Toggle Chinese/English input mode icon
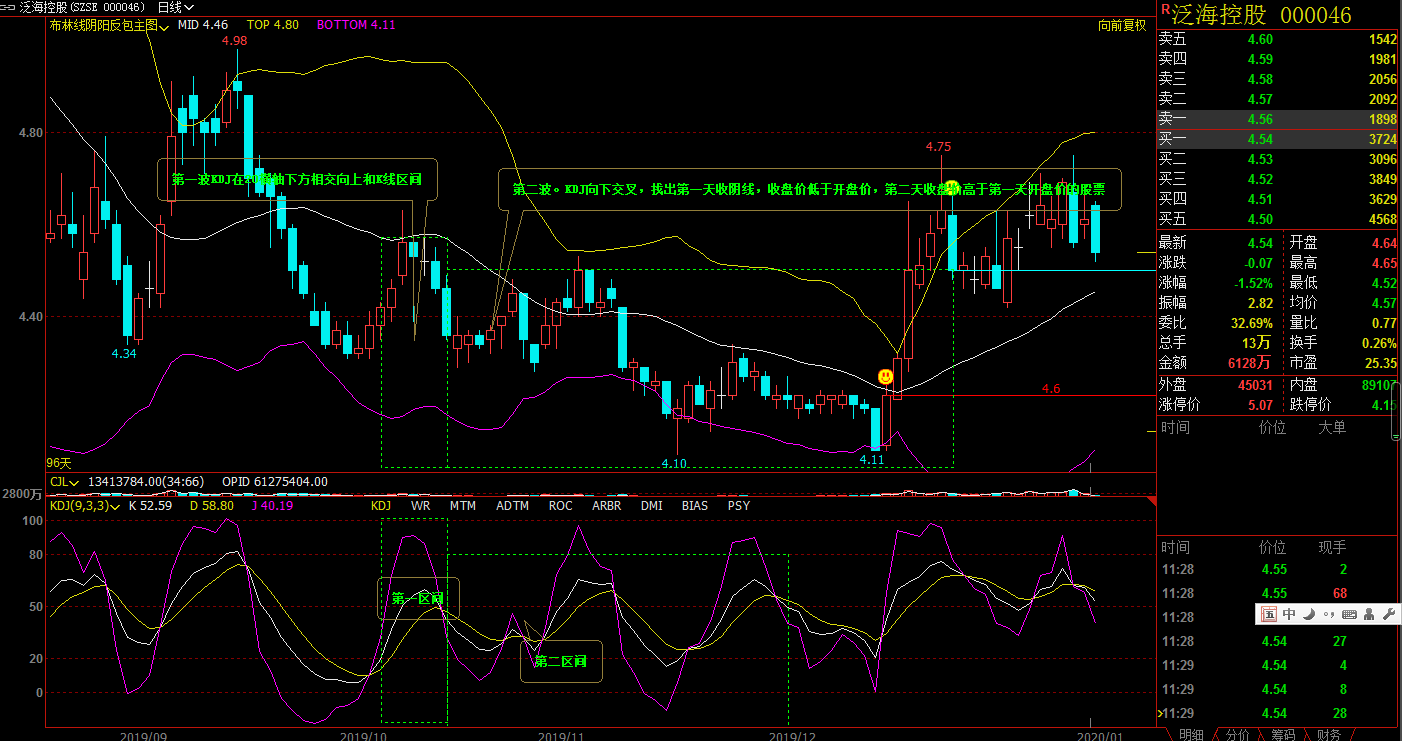This screenshot has height=741, width=1402. click(x=1289, y=614)
